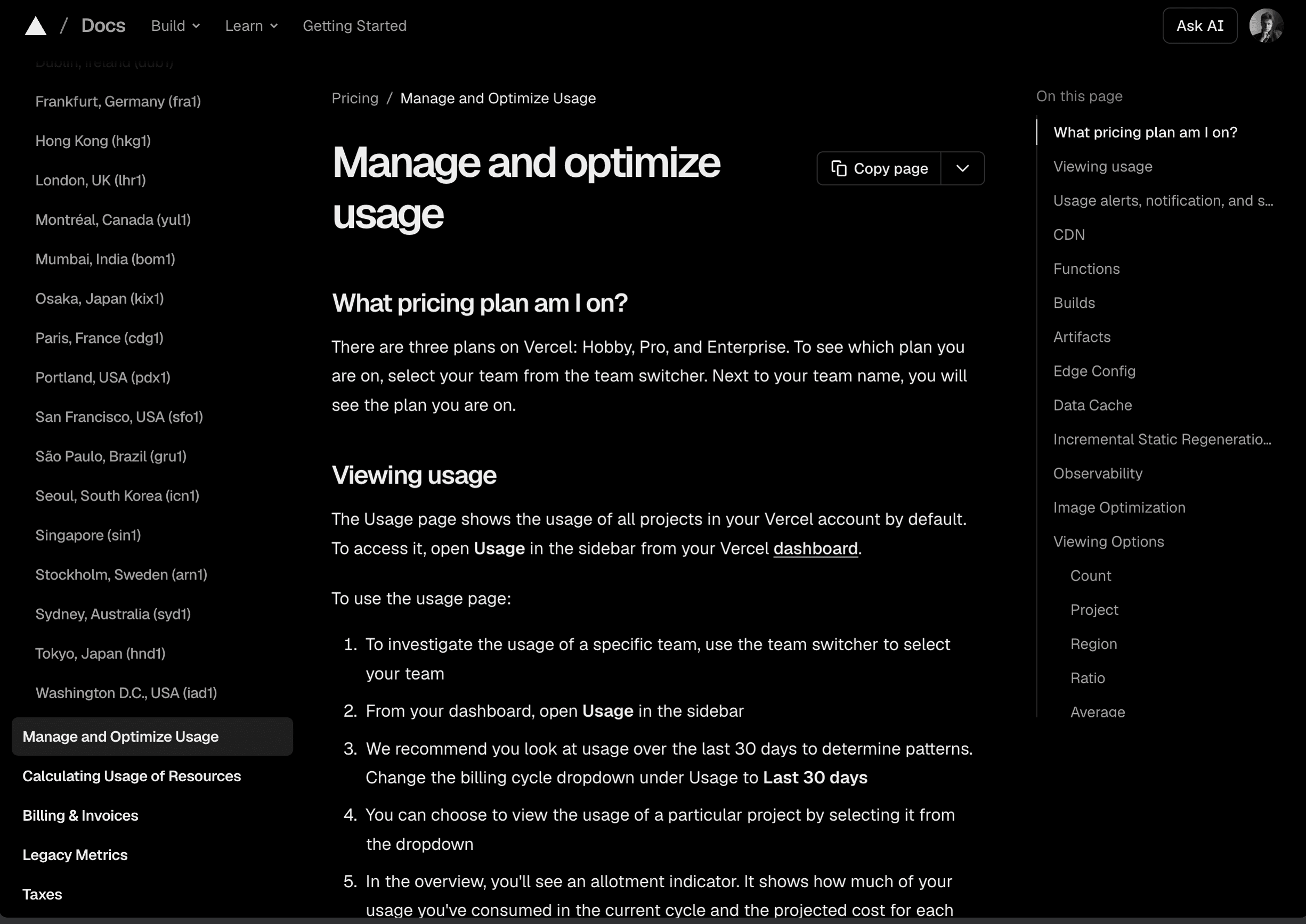The width and height of the screenshot is (1306, 924).
Task: Open Taxes page in sidebar
Action: 42,894
